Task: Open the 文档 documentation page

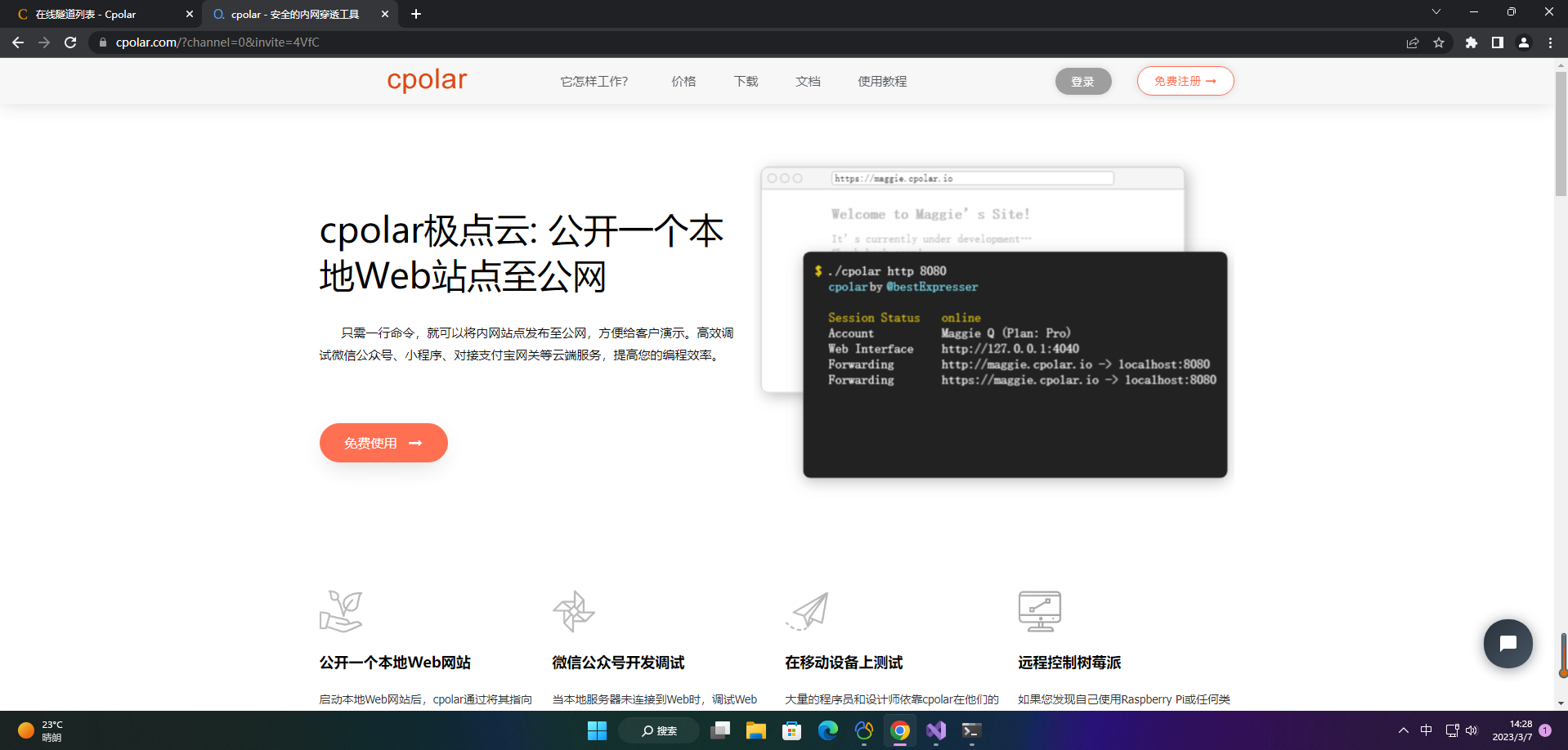Action: coord(808,82)
